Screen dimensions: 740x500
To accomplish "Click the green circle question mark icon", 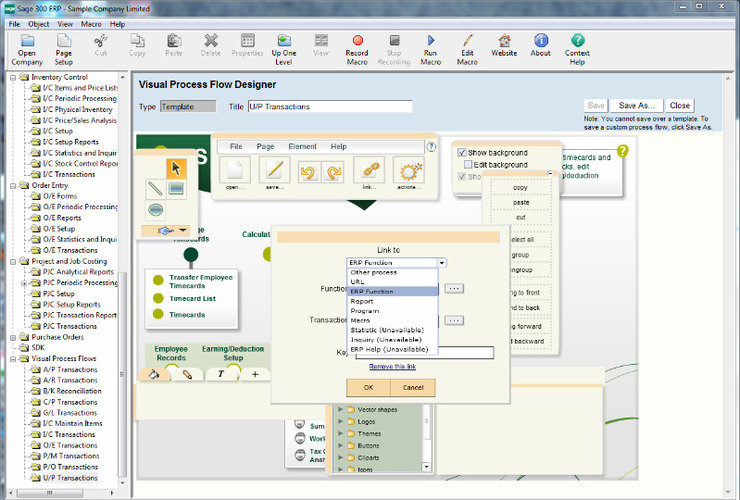I will 622,151.
